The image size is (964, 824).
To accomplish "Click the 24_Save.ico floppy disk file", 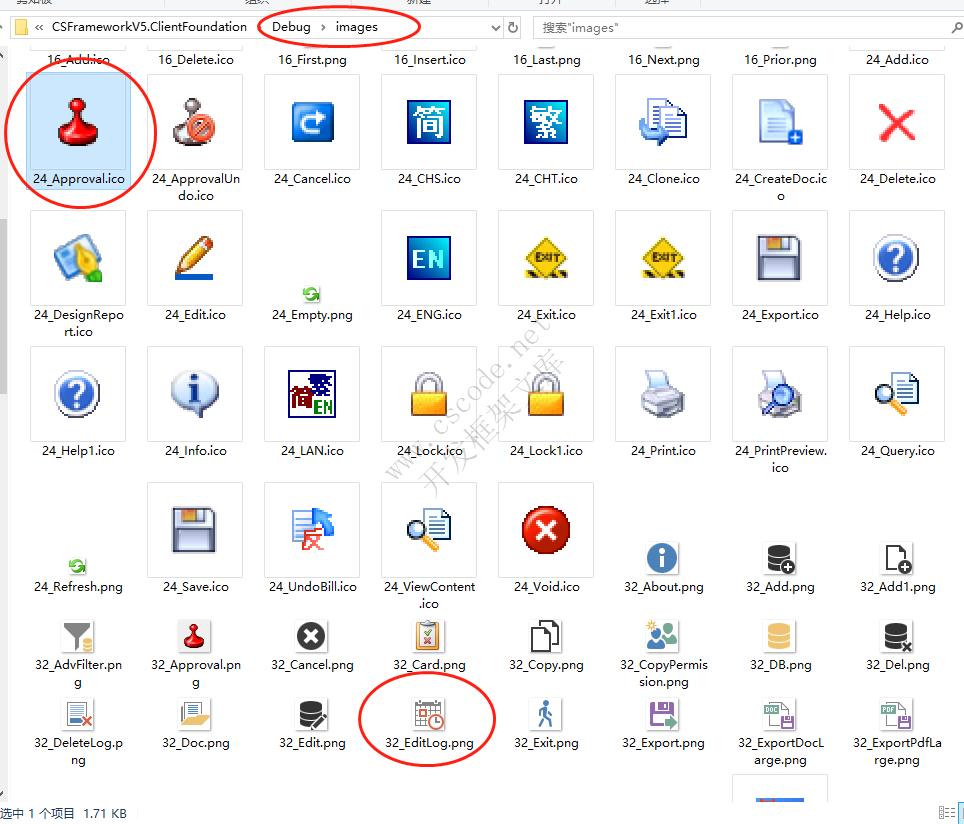I will tap(195, 532).
